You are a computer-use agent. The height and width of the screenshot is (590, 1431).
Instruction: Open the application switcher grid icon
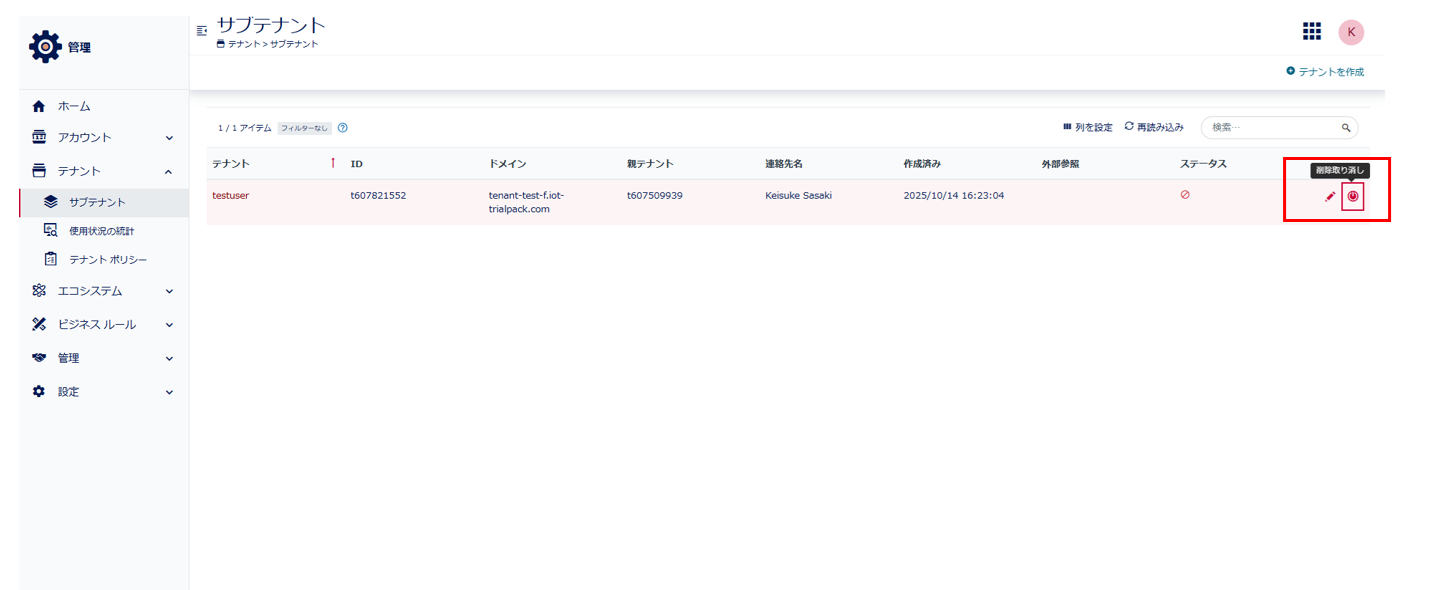tap(1311, 32)
